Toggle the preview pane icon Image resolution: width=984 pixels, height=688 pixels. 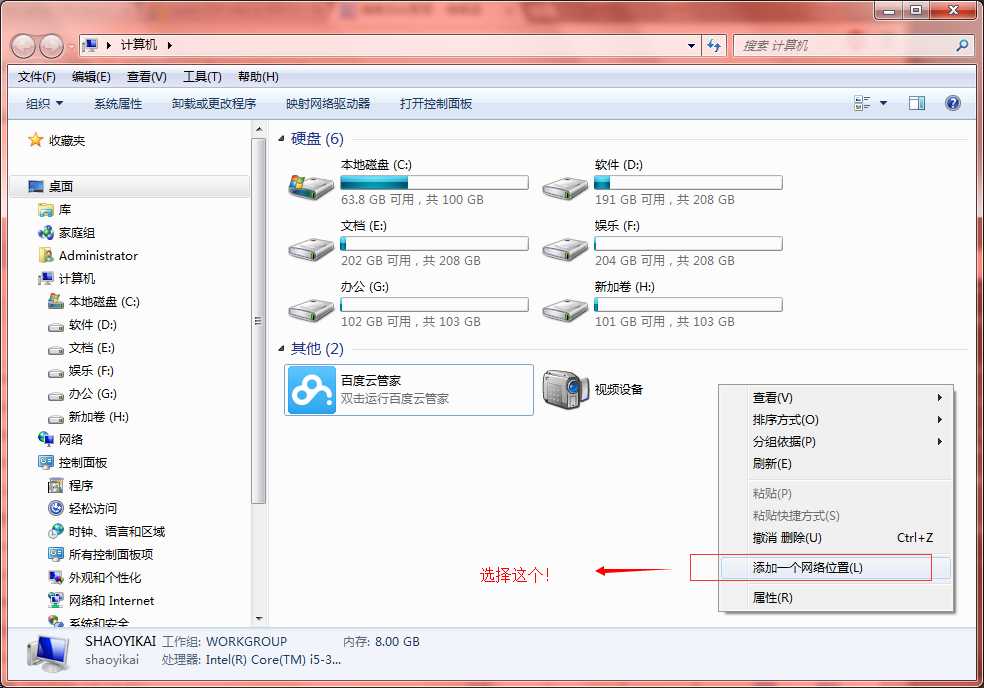917,103
